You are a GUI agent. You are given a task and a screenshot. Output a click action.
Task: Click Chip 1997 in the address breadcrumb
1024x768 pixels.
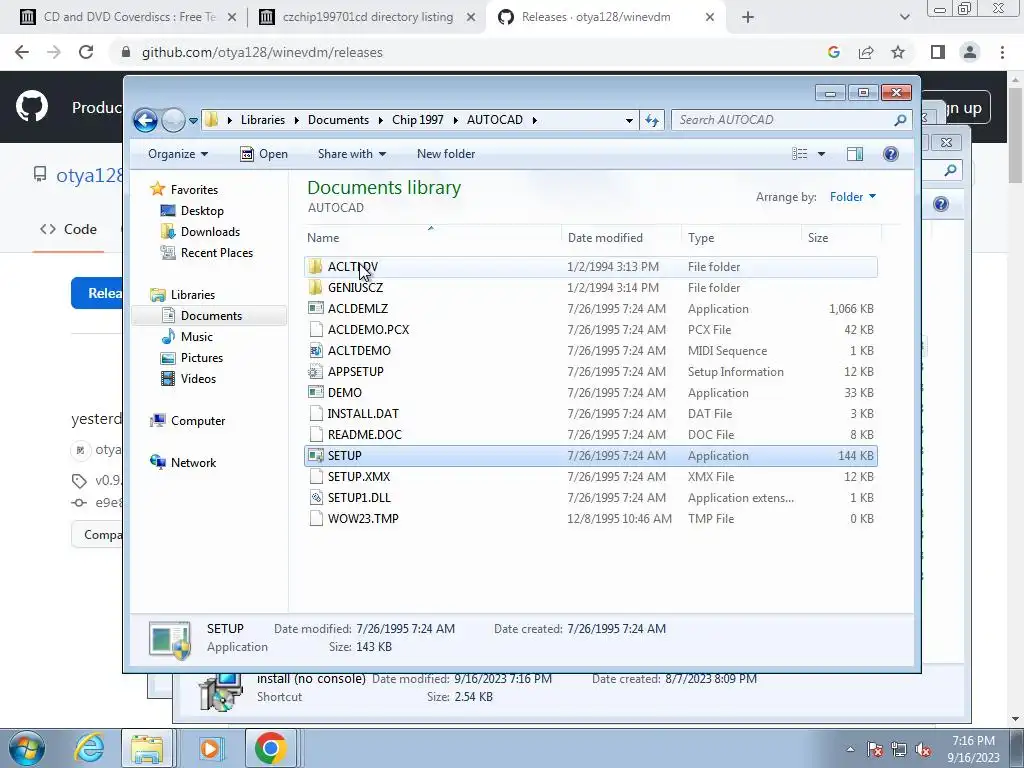tap(417, 120)
